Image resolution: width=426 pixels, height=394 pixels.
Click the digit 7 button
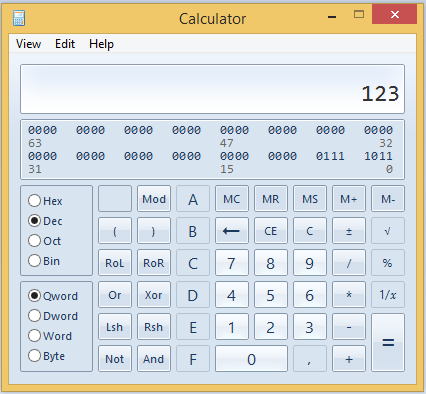pyautogui.click(x=232, y=263)
